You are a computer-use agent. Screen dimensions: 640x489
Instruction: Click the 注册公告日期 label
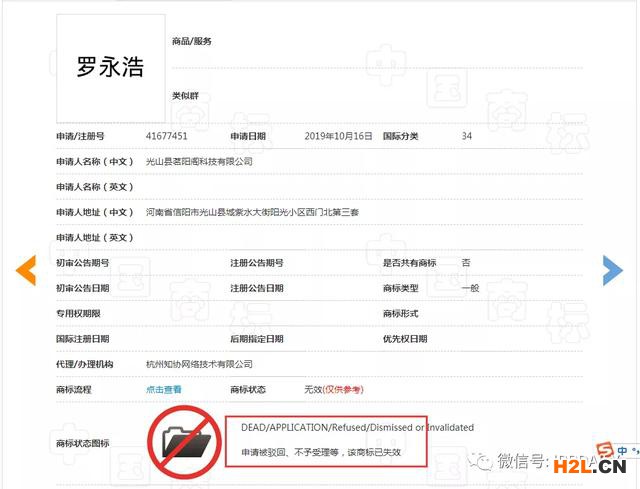257,288
